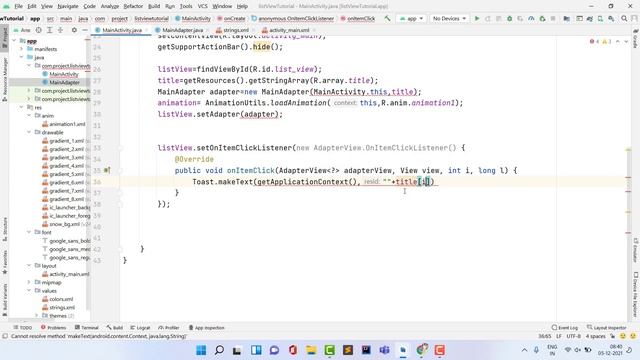Open Project Structure folder icon in toolbar
This screenshot has height=360, width=640.
click(566, 18)
